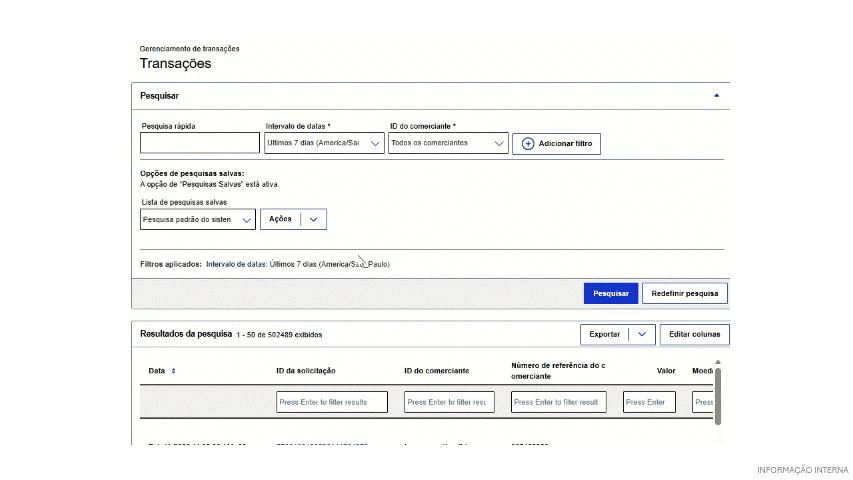Open the ID do comerciante dropdown
This screenshot has width=853, height=480.
pyautogui.click(x=448, y=143)
